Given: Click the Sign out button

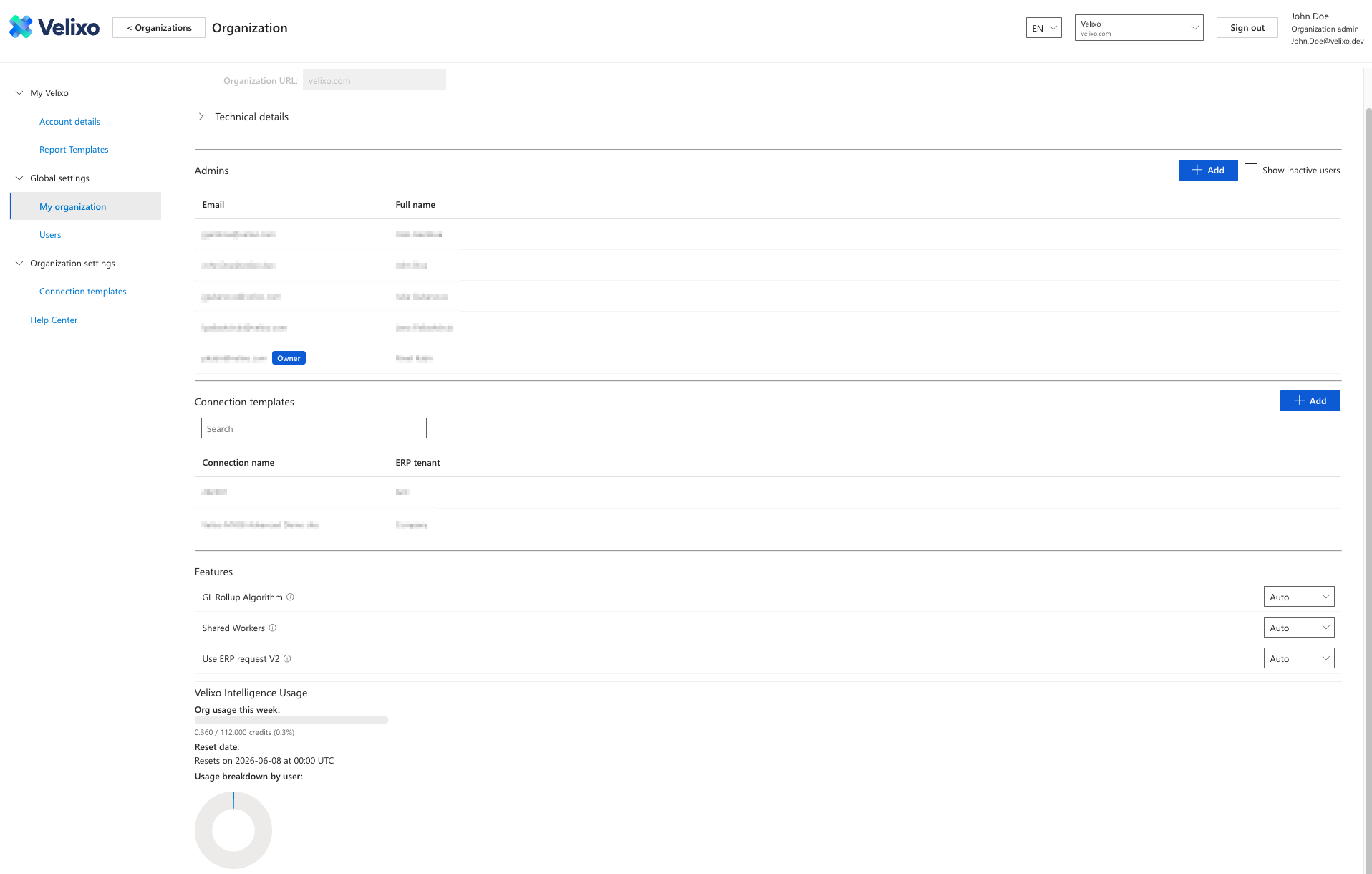Looking at the screenshot, I should [x=1247, y=28].
